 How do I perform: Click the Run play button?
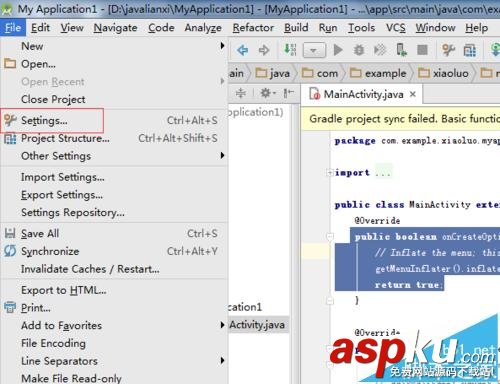[x=338, y=50]
